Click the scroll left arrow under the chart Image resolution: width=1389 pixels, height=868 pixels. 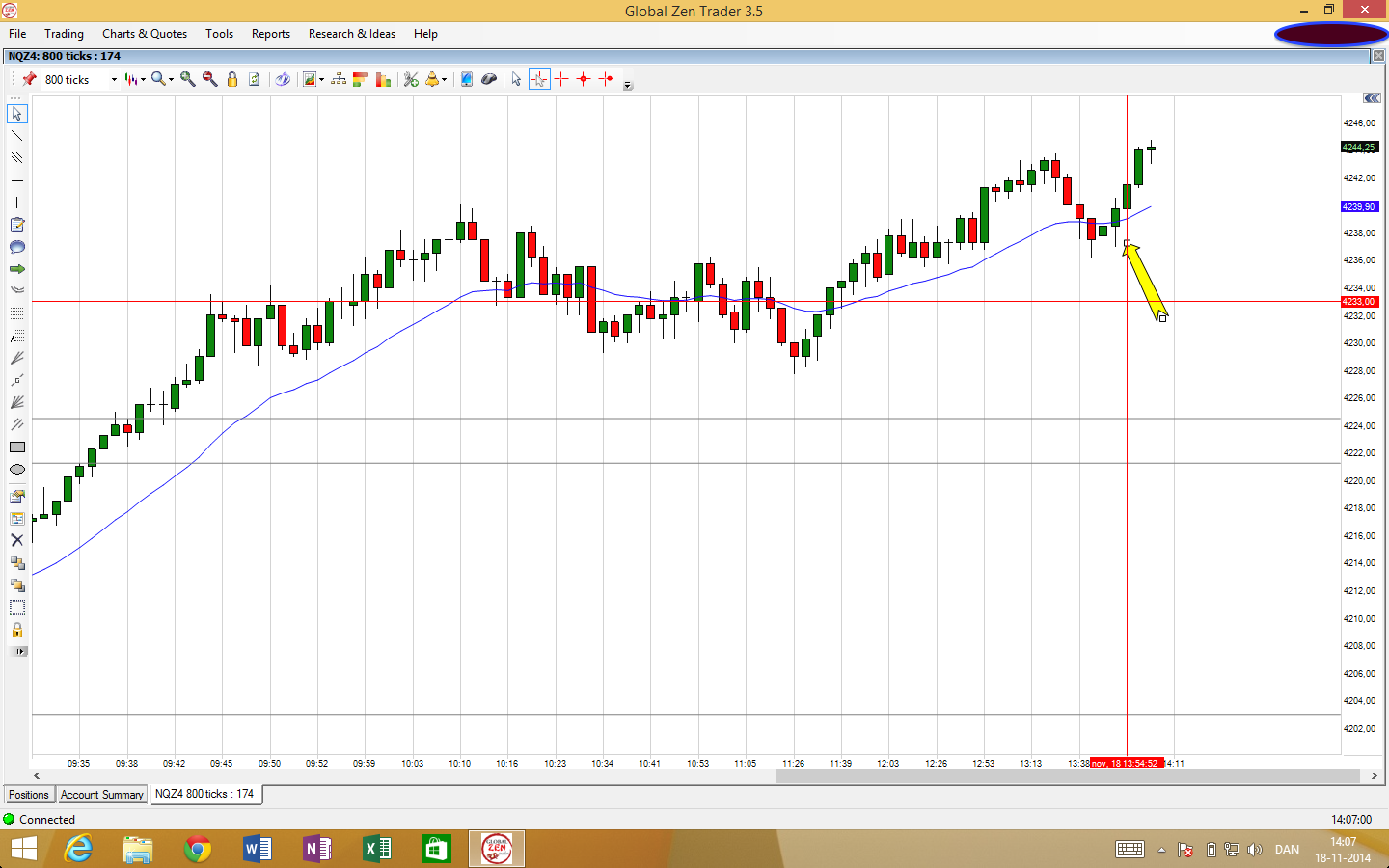click(x=38, y=775)
